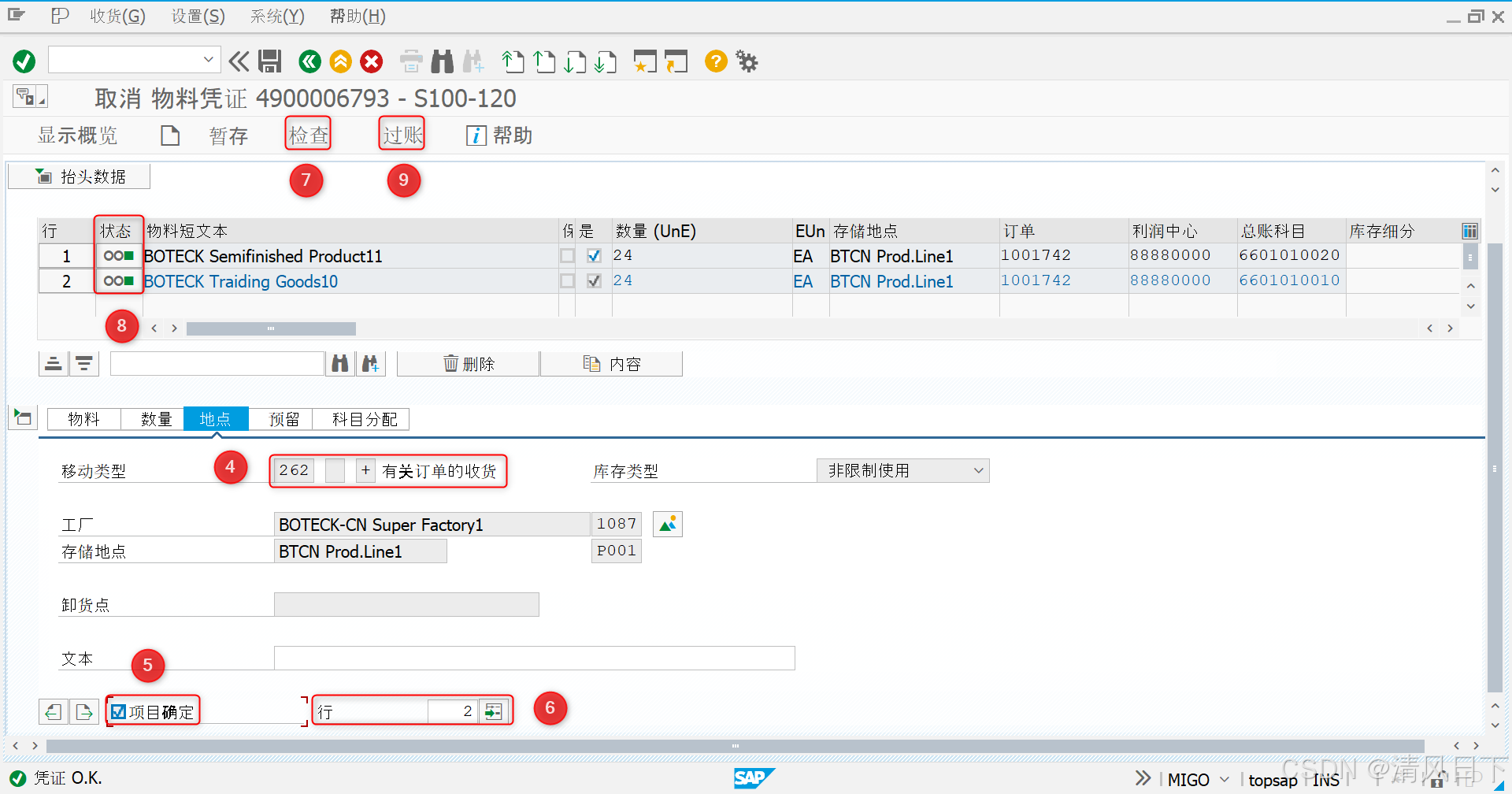Click the new document icon beside 暂存

point(170,135)
